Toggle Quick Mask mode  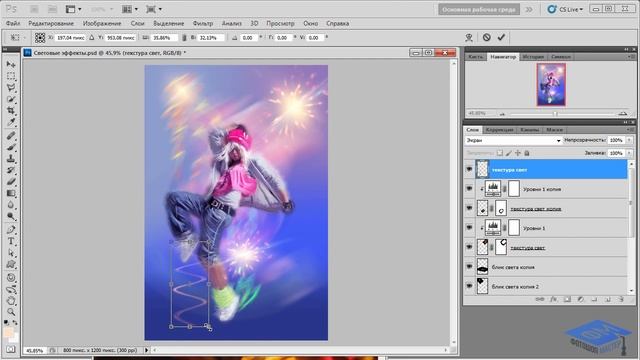coord(11,350)
